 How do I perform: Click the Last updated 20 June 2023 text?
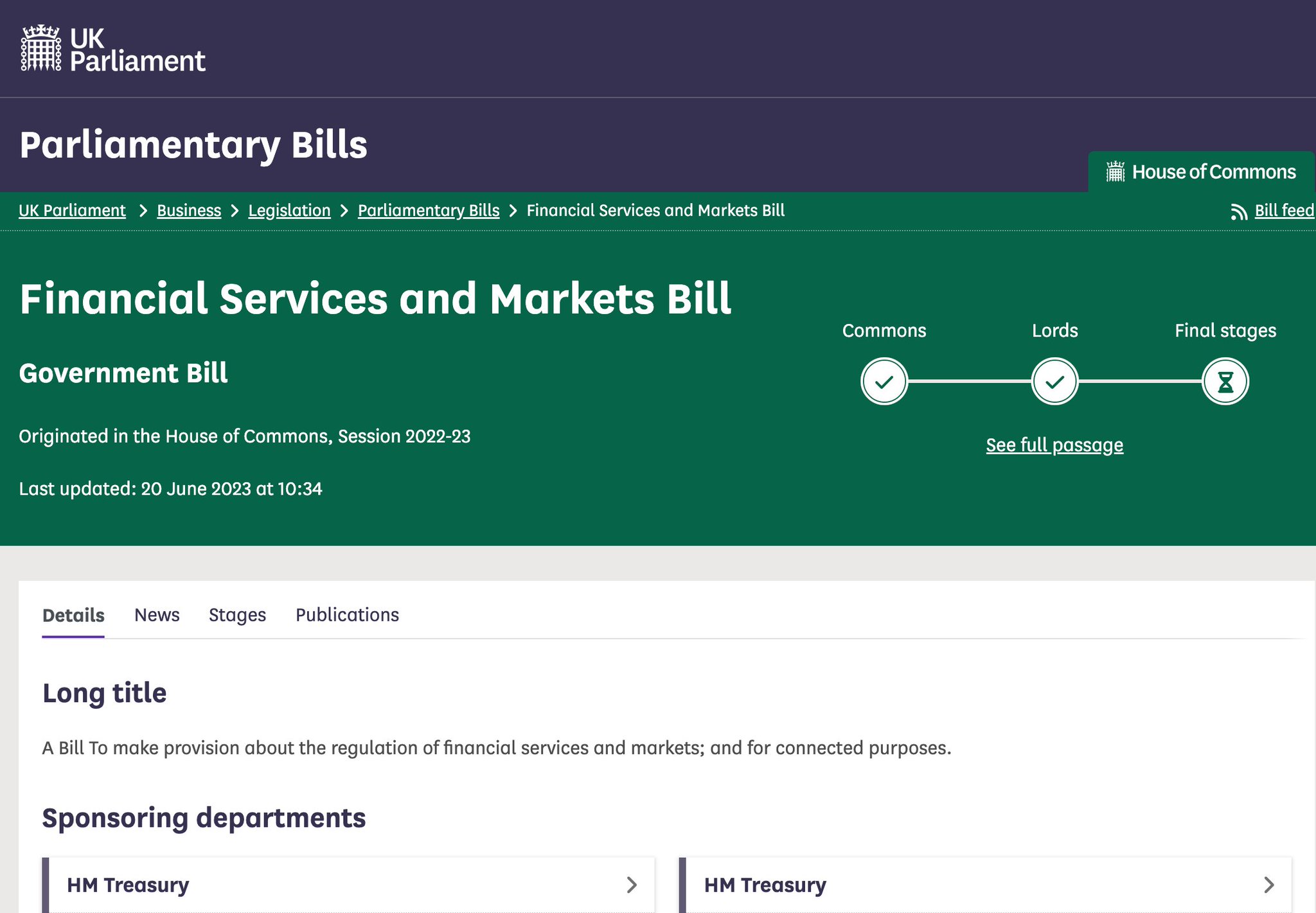170,489
